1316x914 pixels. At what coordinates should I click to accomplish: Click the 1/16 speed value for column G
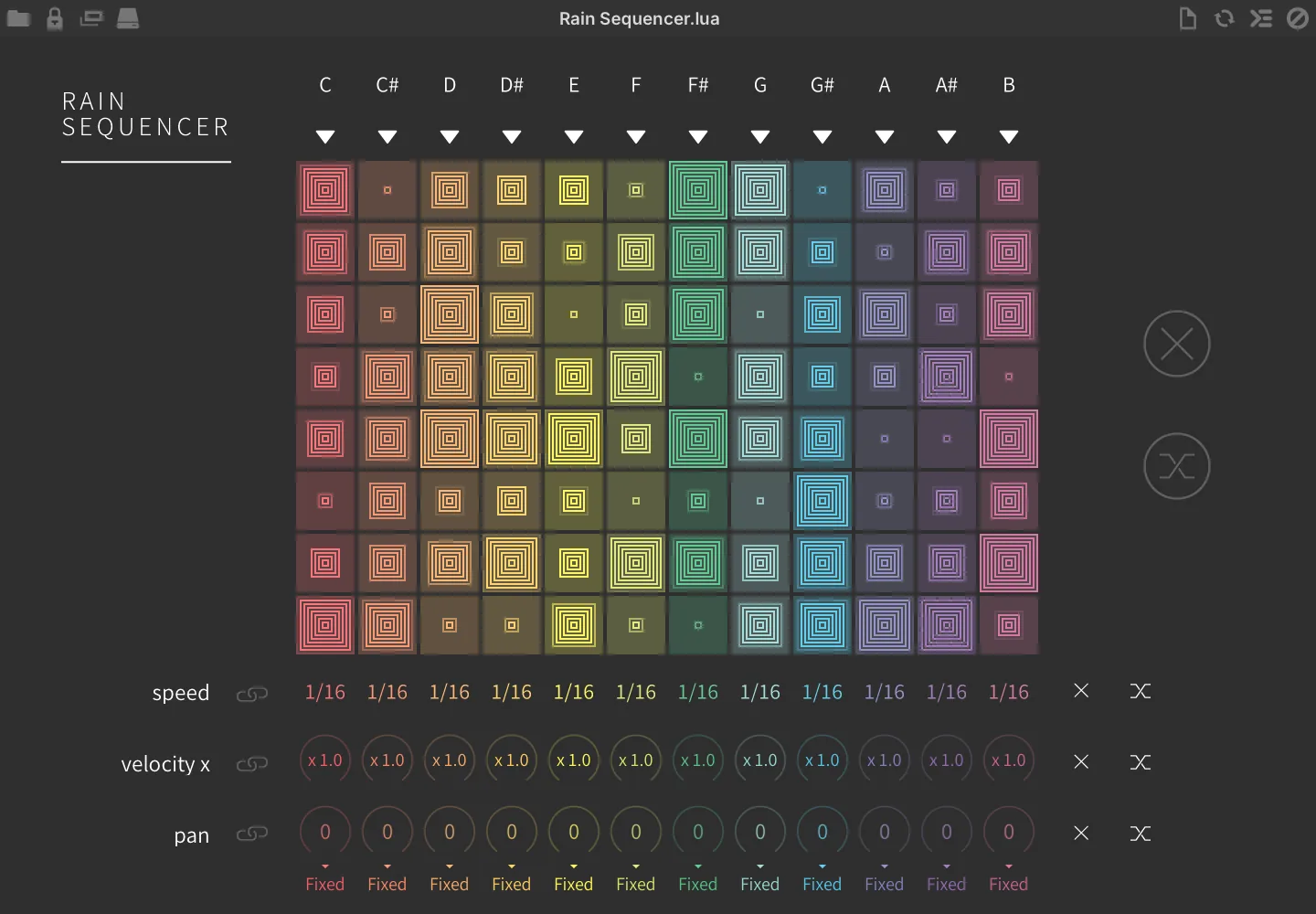760,692
